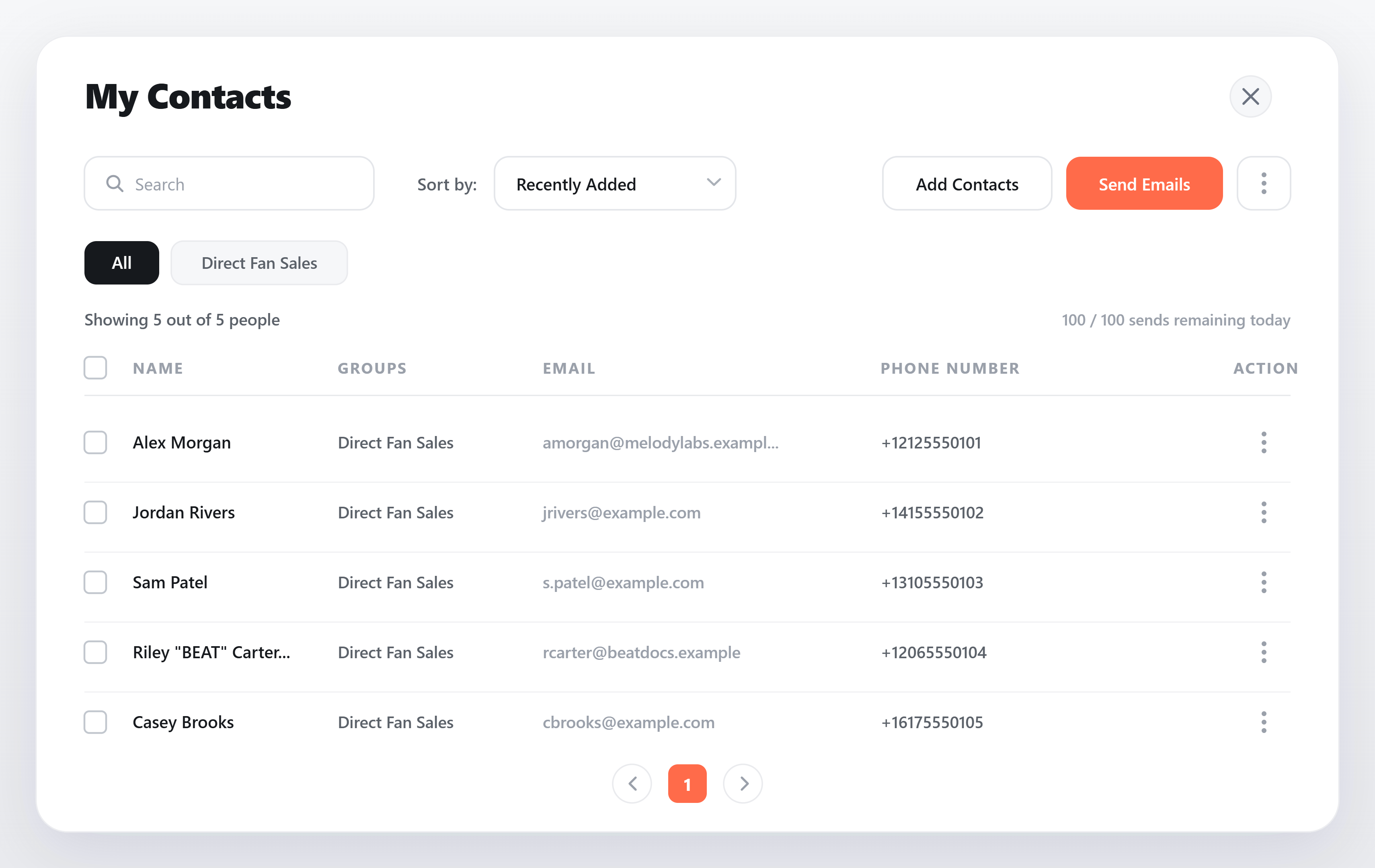Select the All filter tab

122,263
